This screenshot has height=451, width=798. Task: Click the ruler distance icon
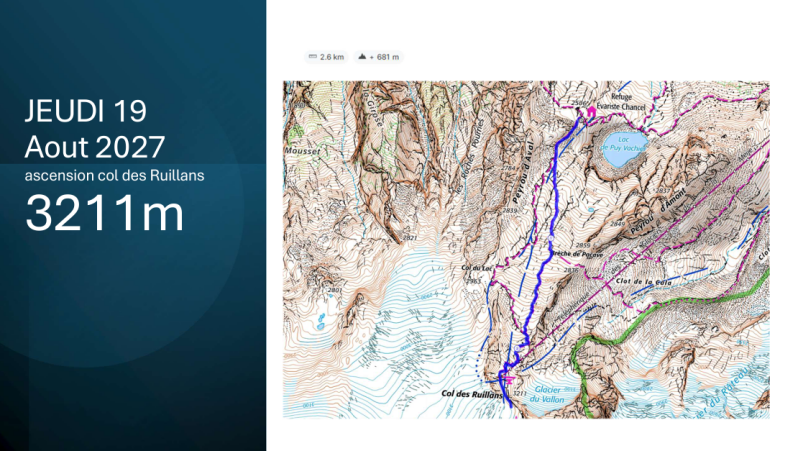click(313, 57)
